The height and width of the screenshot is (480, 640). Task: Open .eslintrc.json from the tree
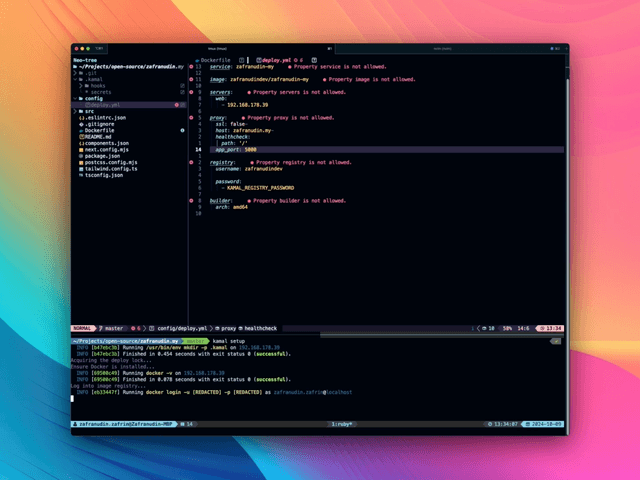(106, 118)
